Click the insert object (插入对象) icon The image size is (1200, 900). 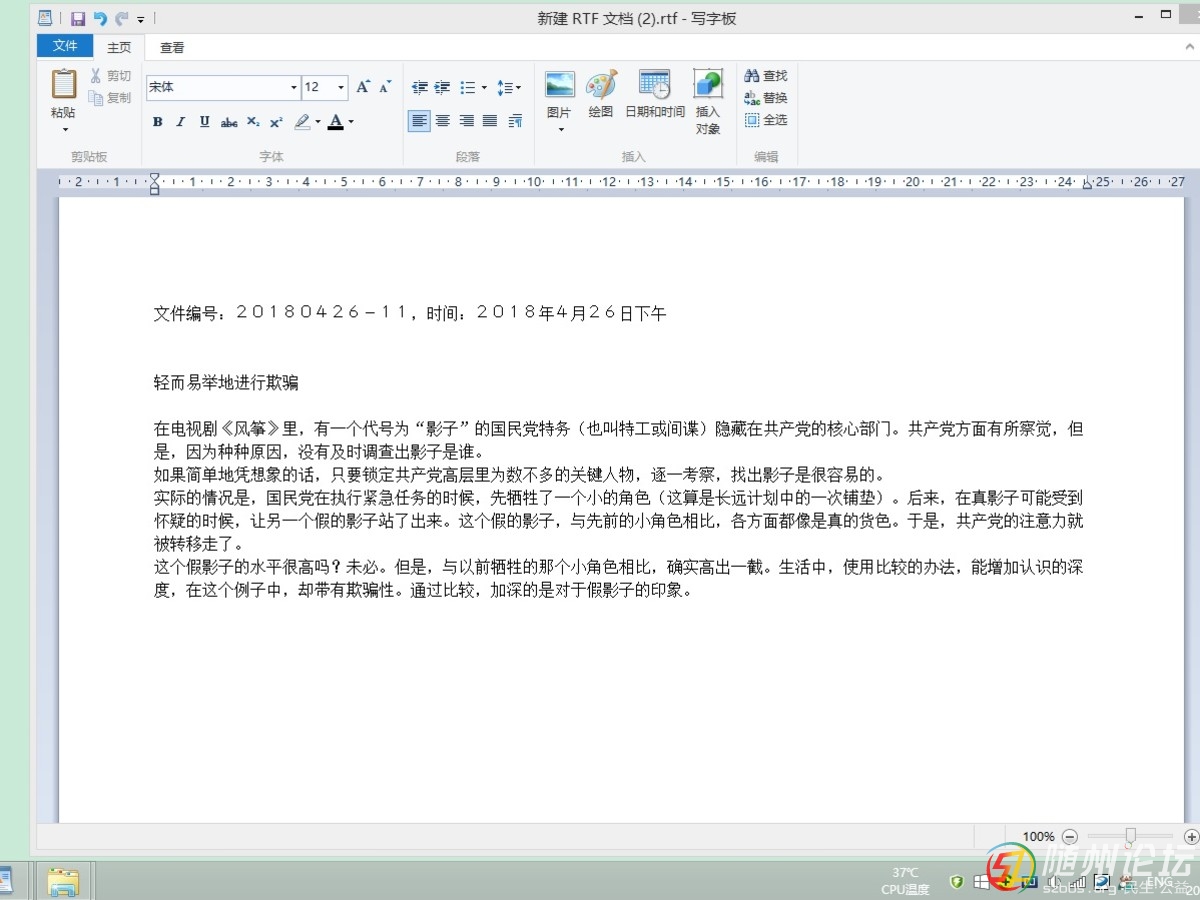pos(708,101)
